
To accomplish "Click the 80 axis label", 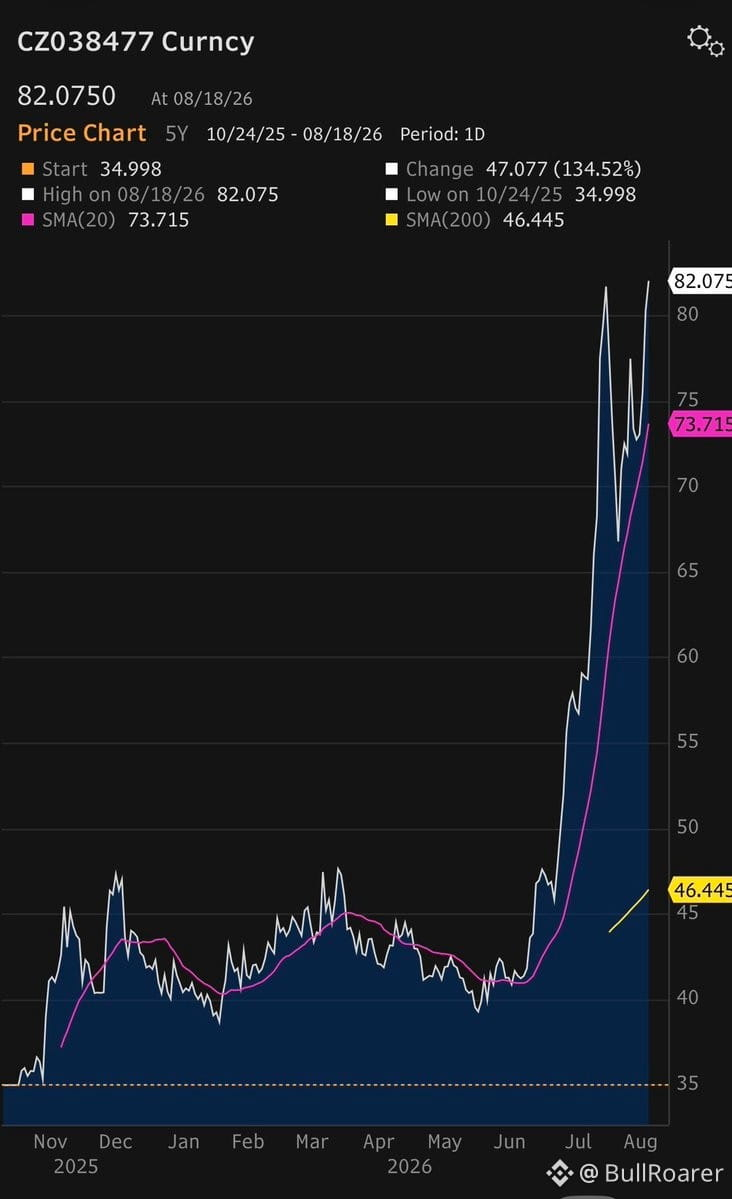I will [x=688, y=314].
